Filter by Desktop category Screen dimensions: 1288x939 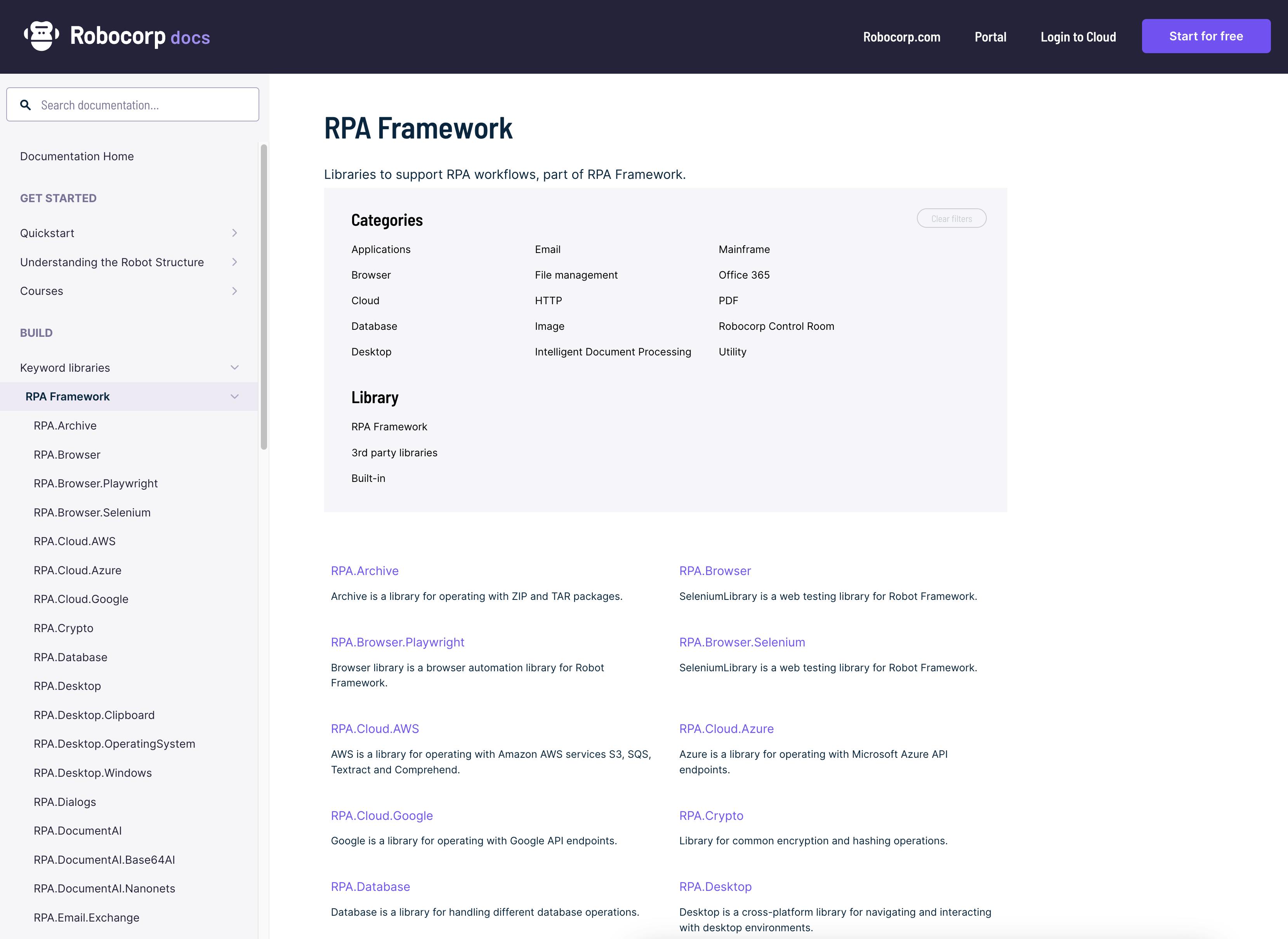(371, 352)
